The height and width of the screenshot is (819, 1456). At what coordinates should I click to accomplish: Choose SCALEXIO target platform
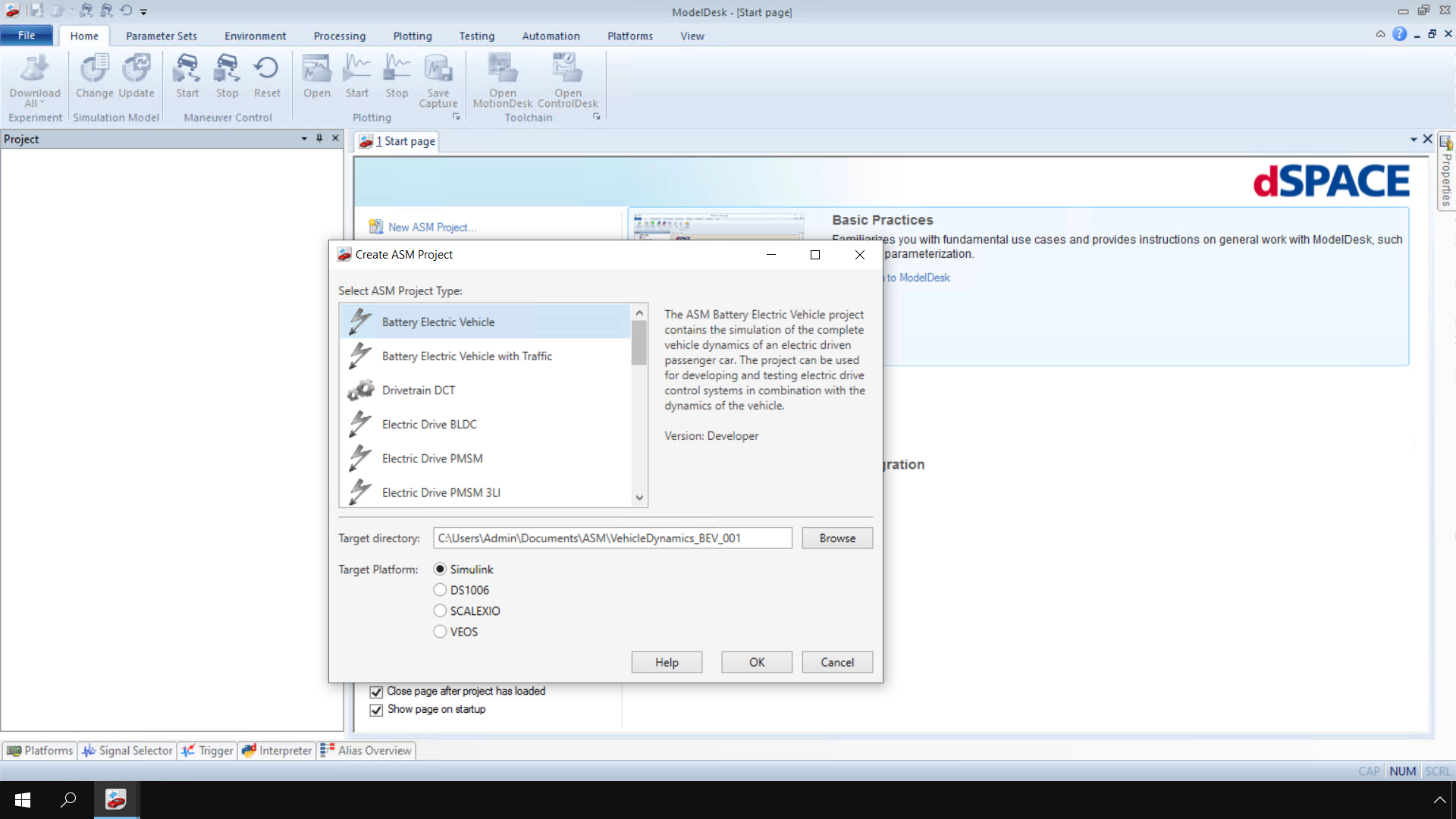440,611
